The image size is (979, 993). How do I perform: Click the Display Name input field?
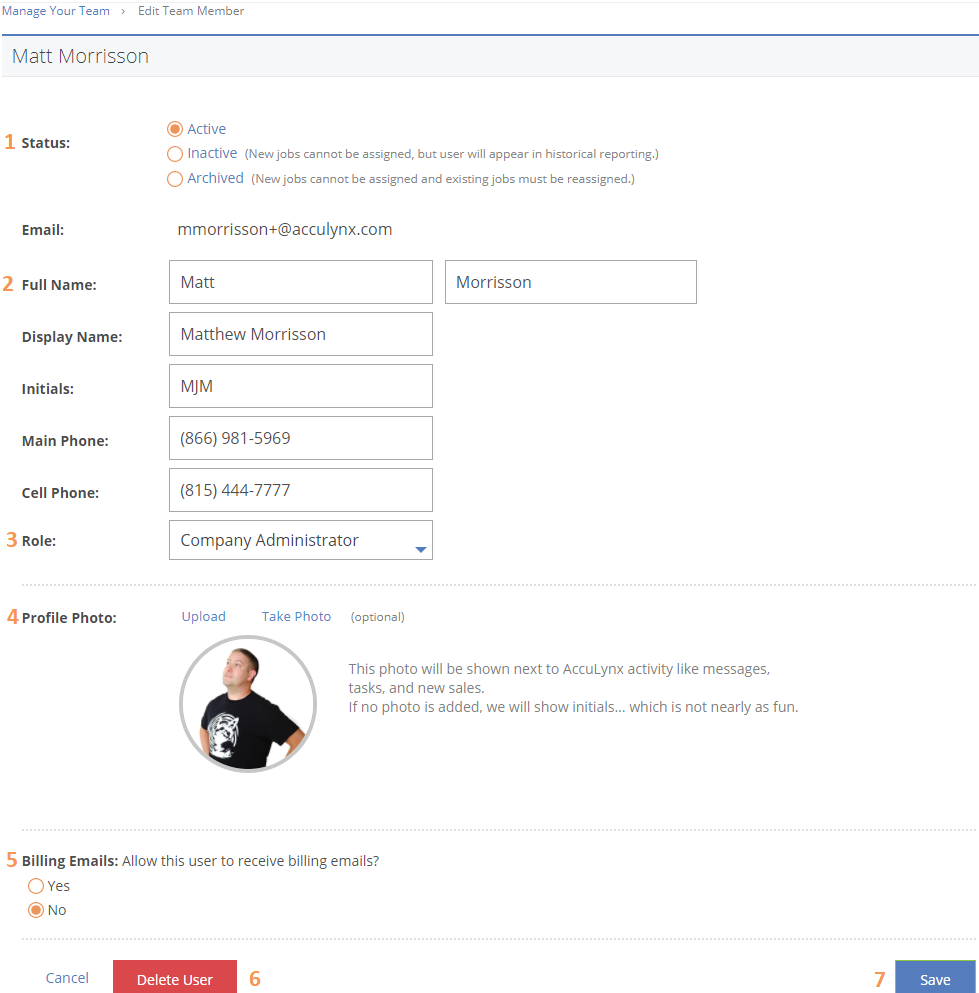tap(301, 334)
